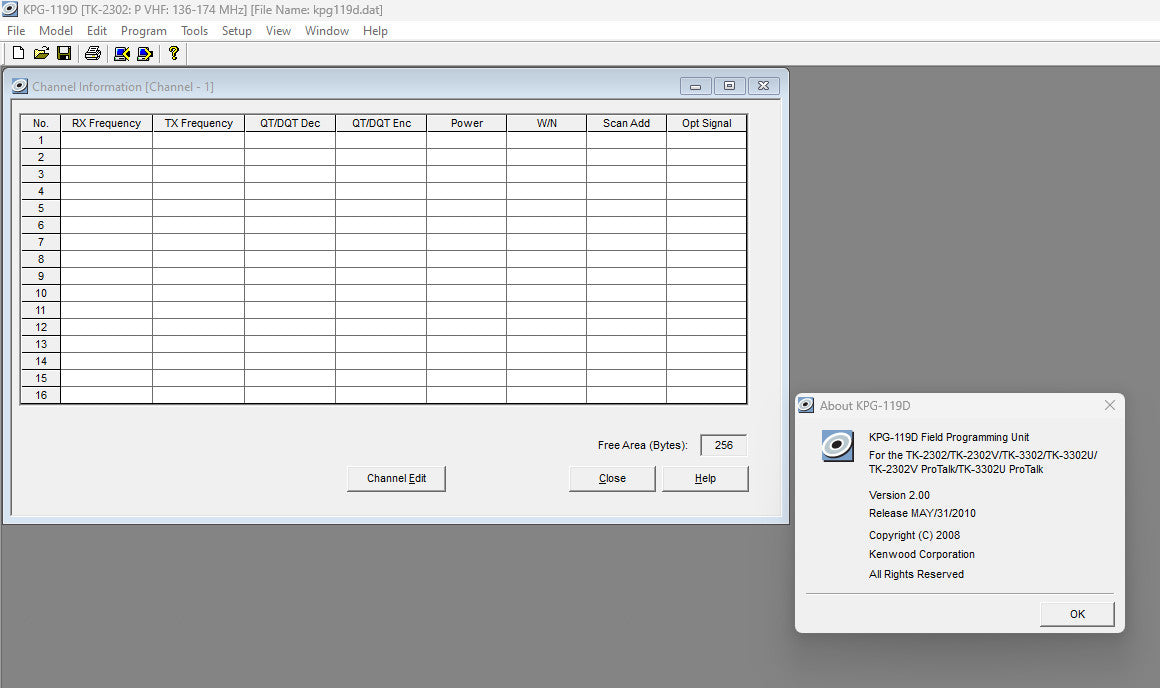Click the About KPG-119D title icon

(806, 405)
